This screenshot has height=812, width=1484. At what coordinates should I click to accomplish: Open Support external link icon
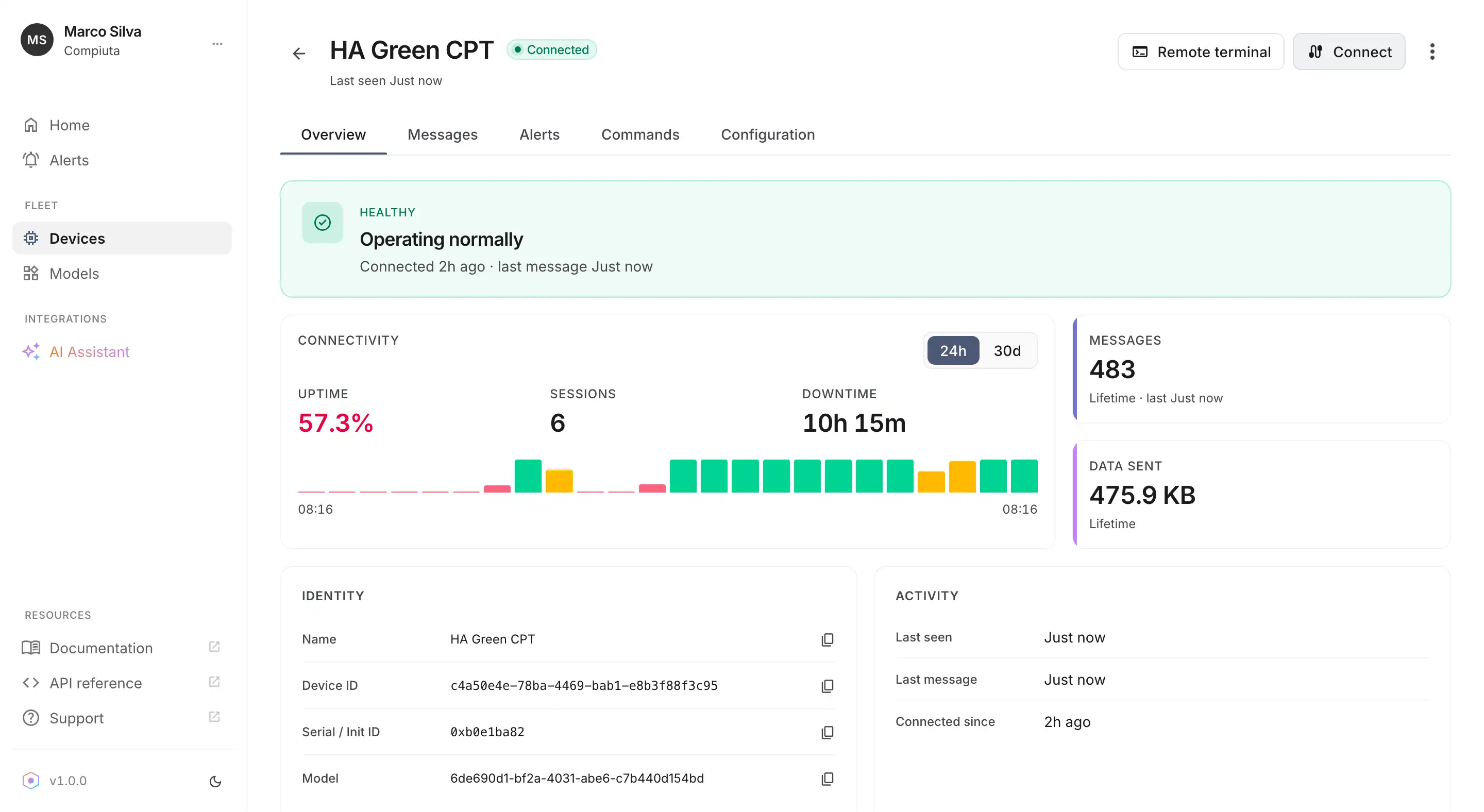pyautogui.click(x=214, y=717)
